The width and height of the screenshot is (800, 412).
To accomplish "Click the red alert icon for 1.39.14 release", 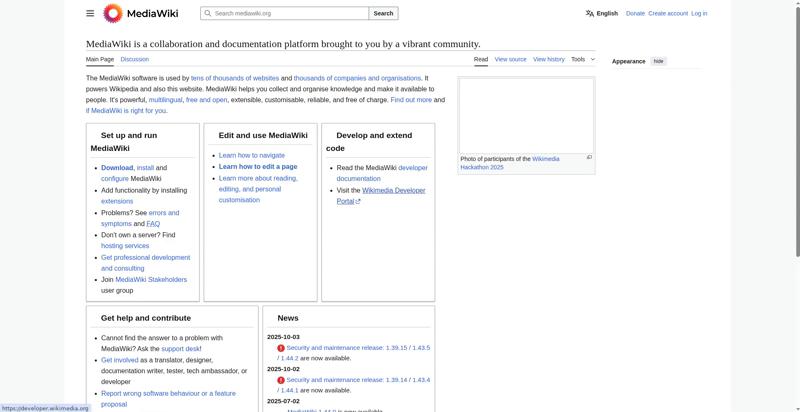I will tap(281, 380).
